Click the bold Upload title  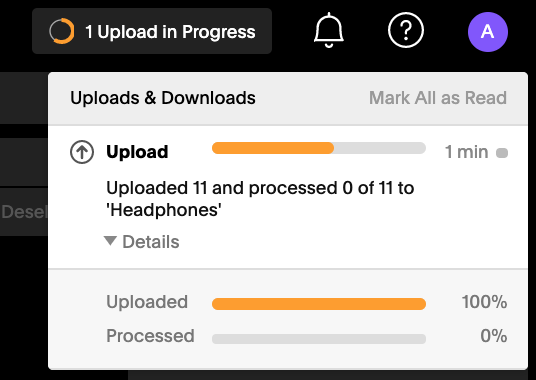click(137, 152)
